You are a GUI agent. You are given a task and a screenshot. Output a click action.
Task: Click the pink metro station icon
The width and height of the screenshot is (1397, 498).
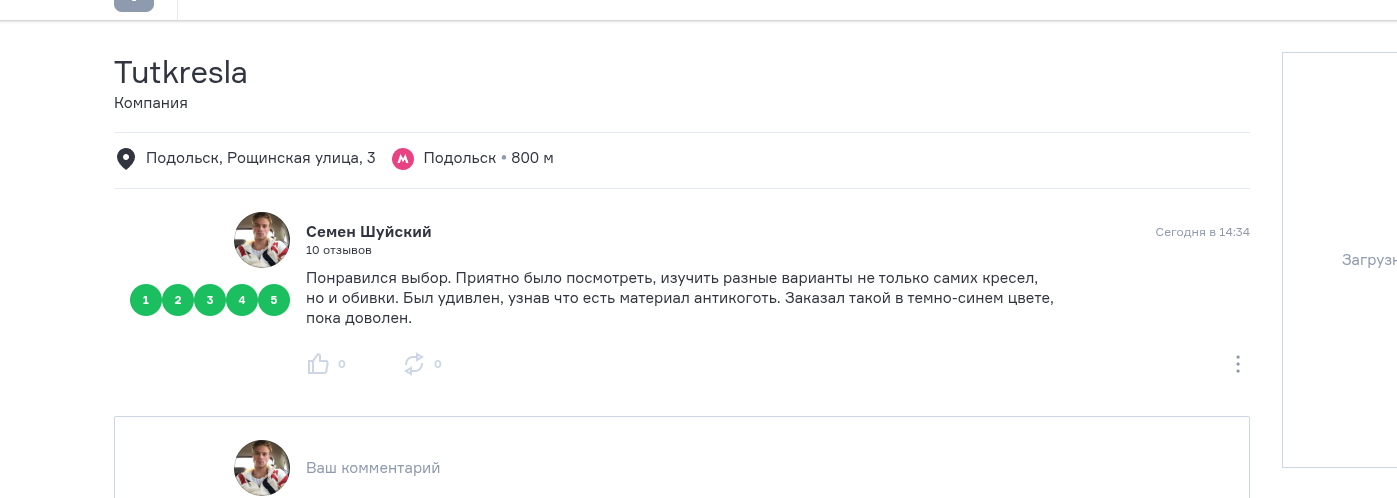click(x=403, y=158)
